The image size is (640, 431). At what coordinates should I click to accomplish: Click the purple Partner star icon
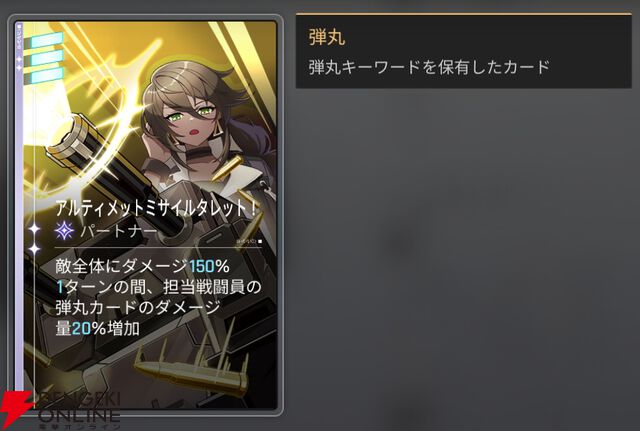[x=64, y=231]
